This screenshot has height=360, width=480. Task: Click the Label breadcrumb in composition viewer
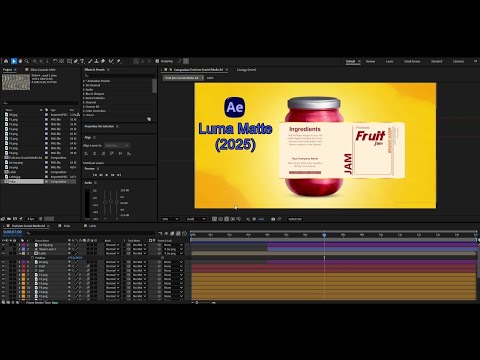point(210,78)
